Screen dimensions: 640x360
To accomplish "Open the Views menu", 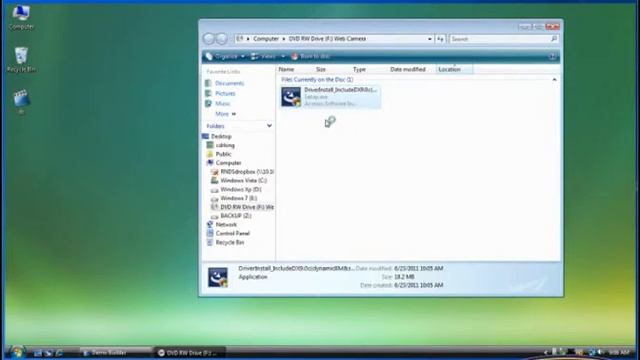I will (264, 56).
